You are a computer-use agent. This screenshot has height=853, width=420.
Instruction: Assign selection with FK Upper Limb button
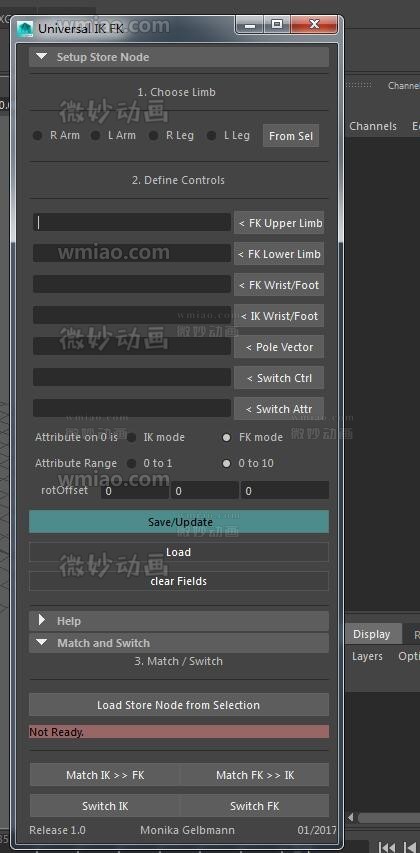click(279, 223)
